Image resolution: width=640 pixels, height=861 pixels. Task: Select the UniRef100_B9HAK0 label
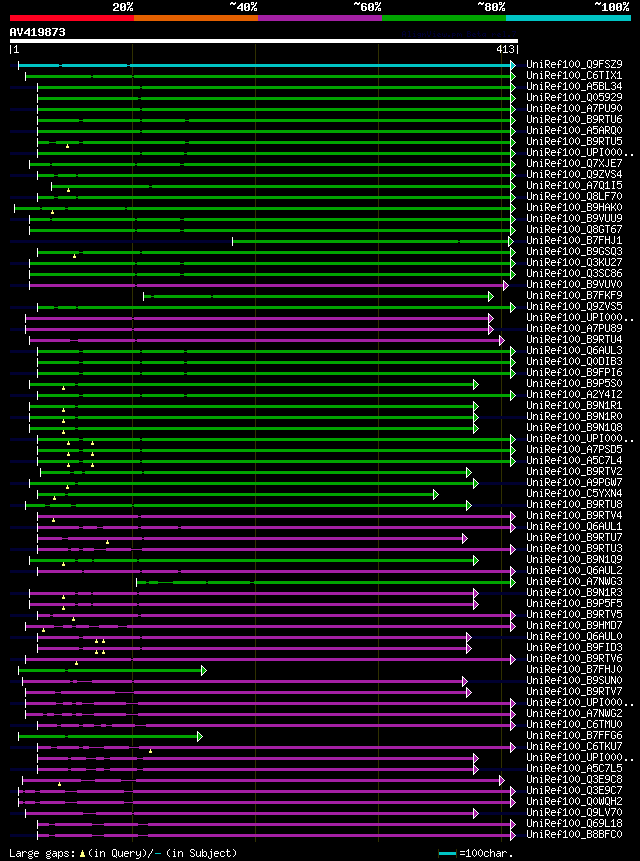click(x=574, y=208)
